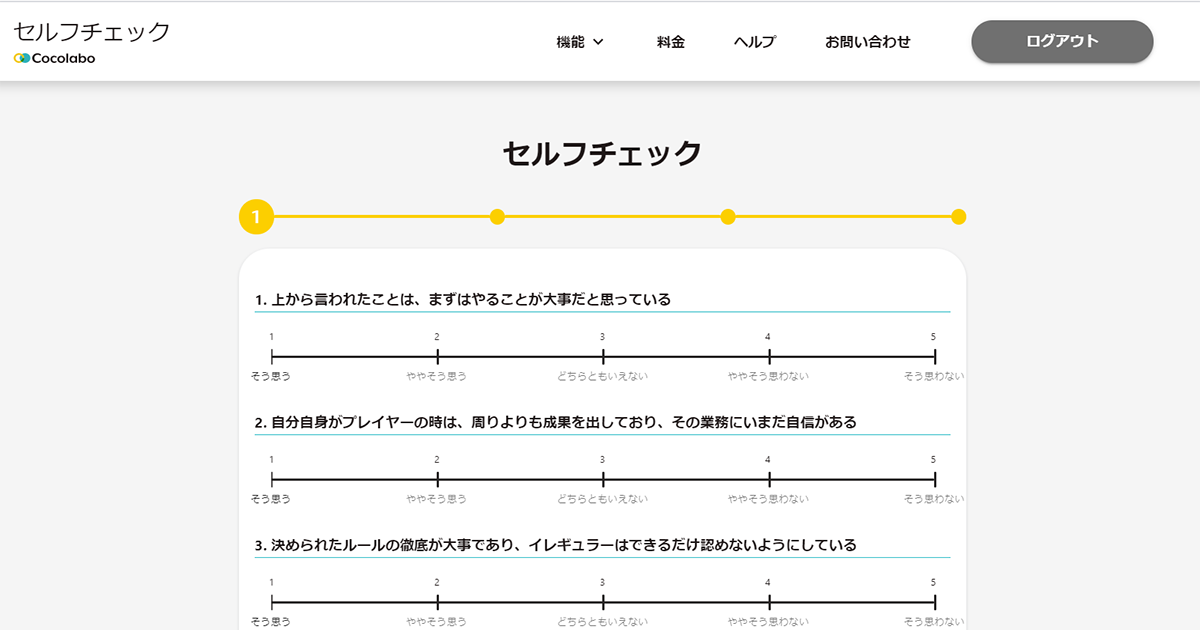Select the 料金 menu item

click(x=670, y=42)
